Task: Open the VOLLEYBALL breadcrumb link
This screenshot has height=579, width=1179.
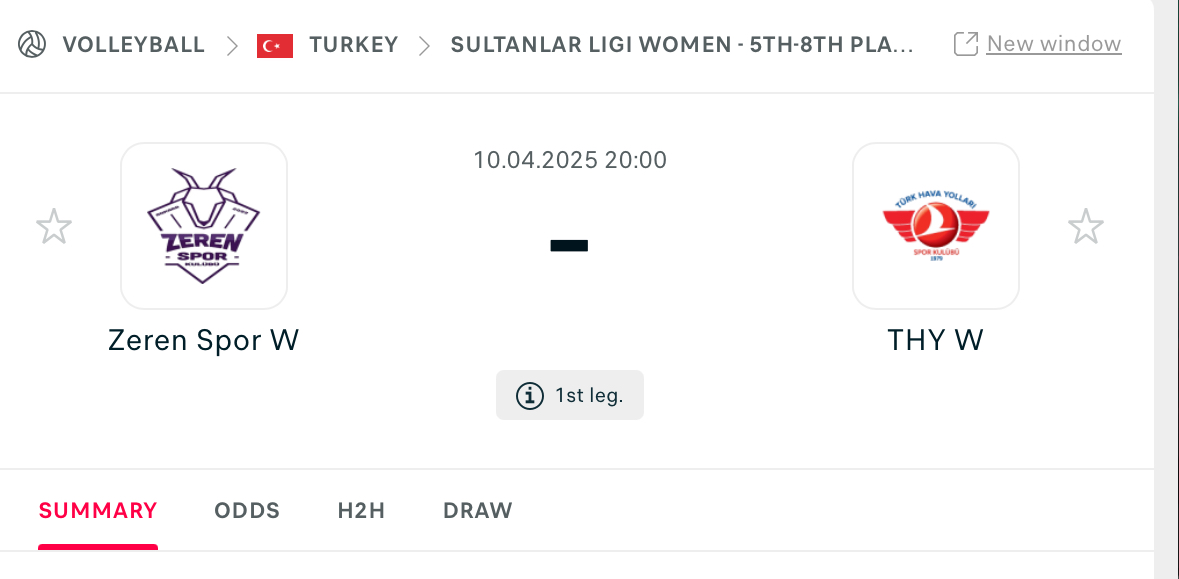Action: [134, 44]
